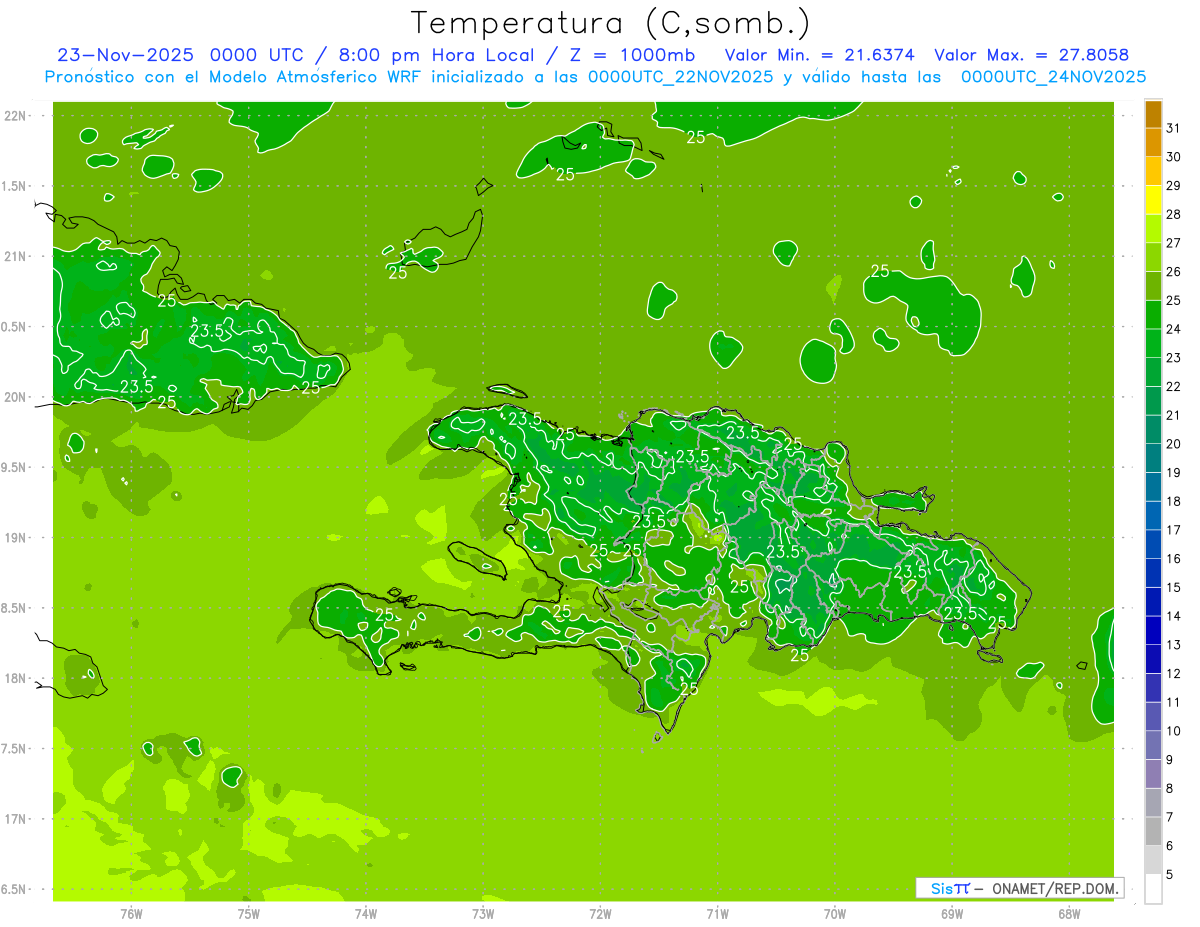Click the "0000UTC_22NOV2025" initialization time
Image resolution: width=1200 pixels, height=927 pixels.
pyautogui.click(x=681, y=77)
